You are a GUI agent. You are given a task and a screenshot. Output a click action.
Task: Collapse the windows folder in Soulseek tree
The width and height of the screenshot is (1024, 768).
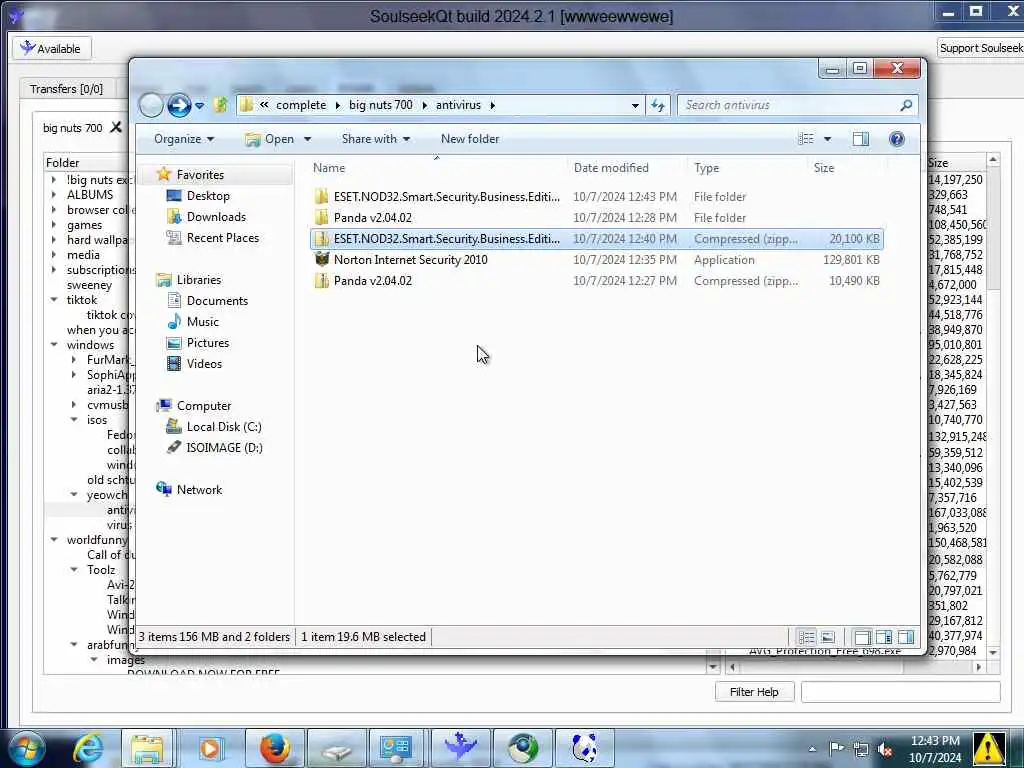click(x=54, y=345)
